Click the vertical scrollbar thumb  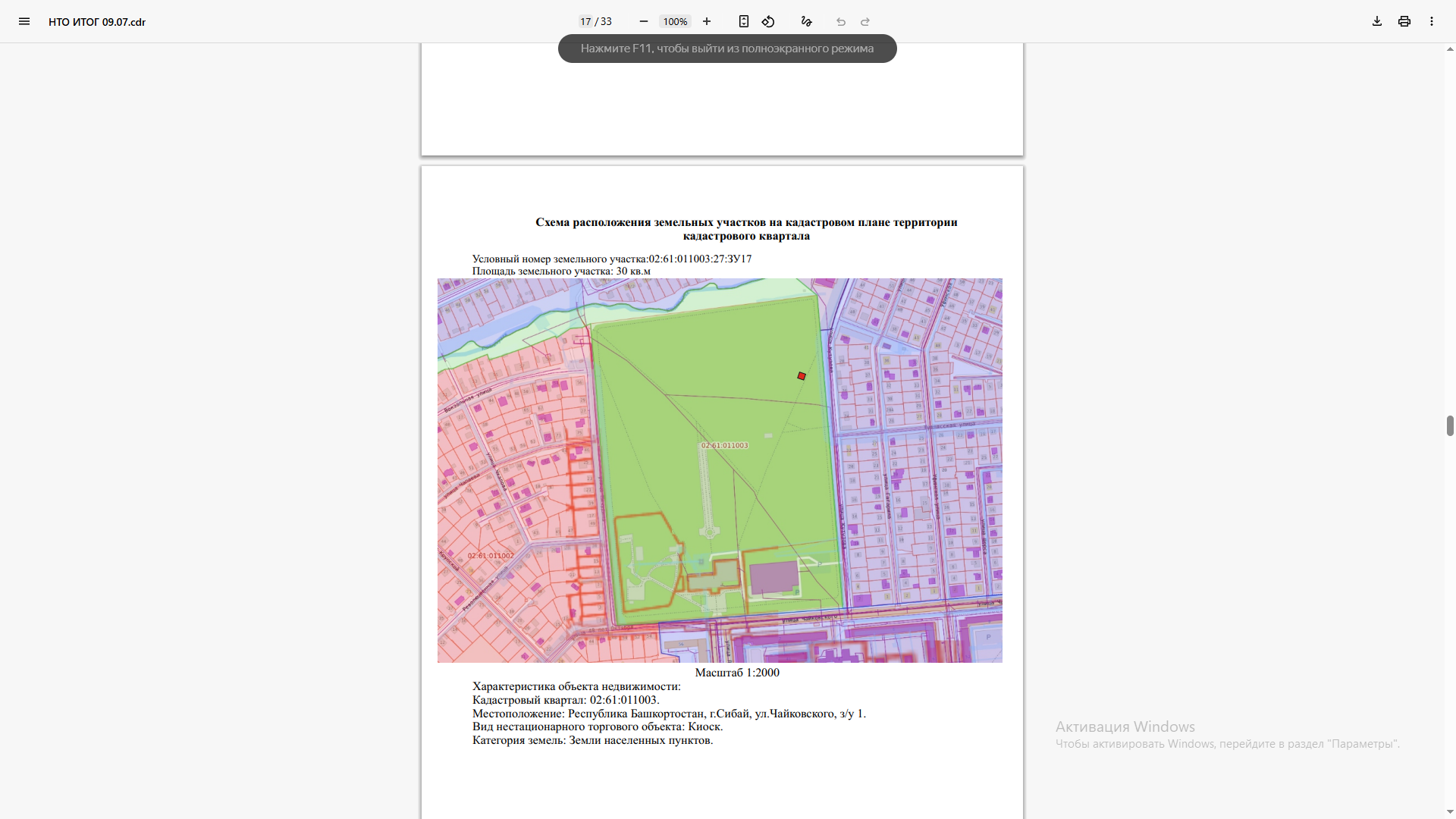point(1450,425)
